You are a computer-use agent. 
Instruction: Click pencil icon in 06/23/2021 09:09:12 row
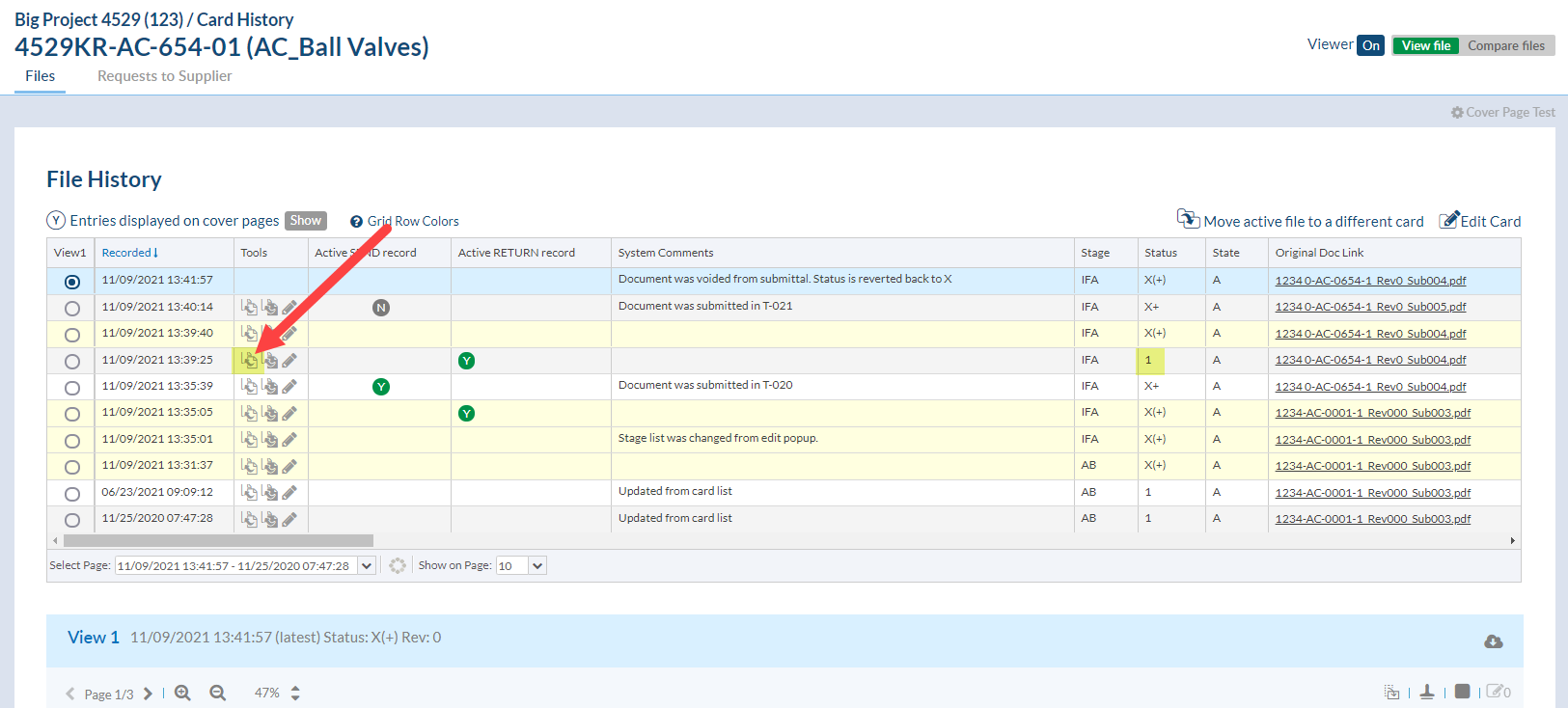(x=289, y=492)
